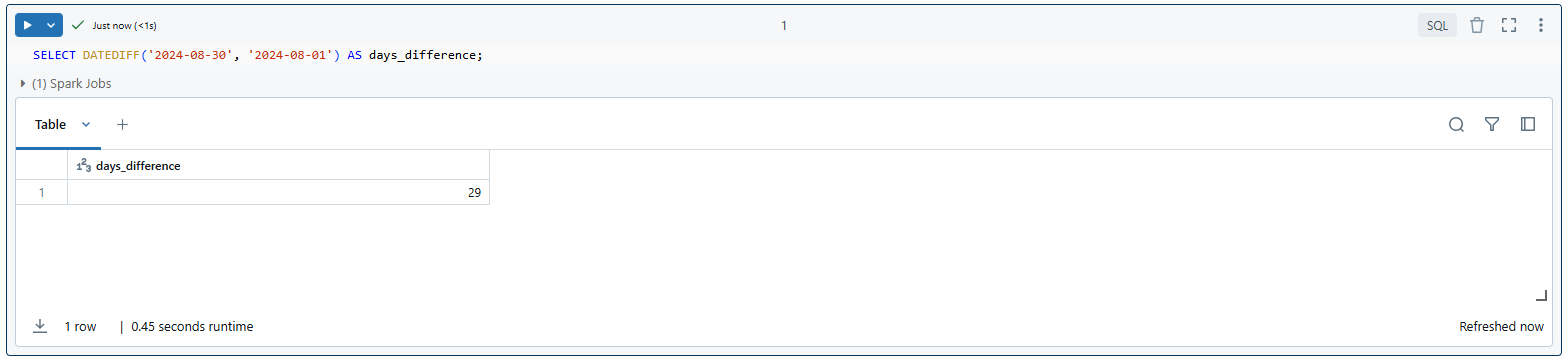Screen dimensions: 1568x360
Task: Expand the Spark Jobs section
Action: click(66, 84)
